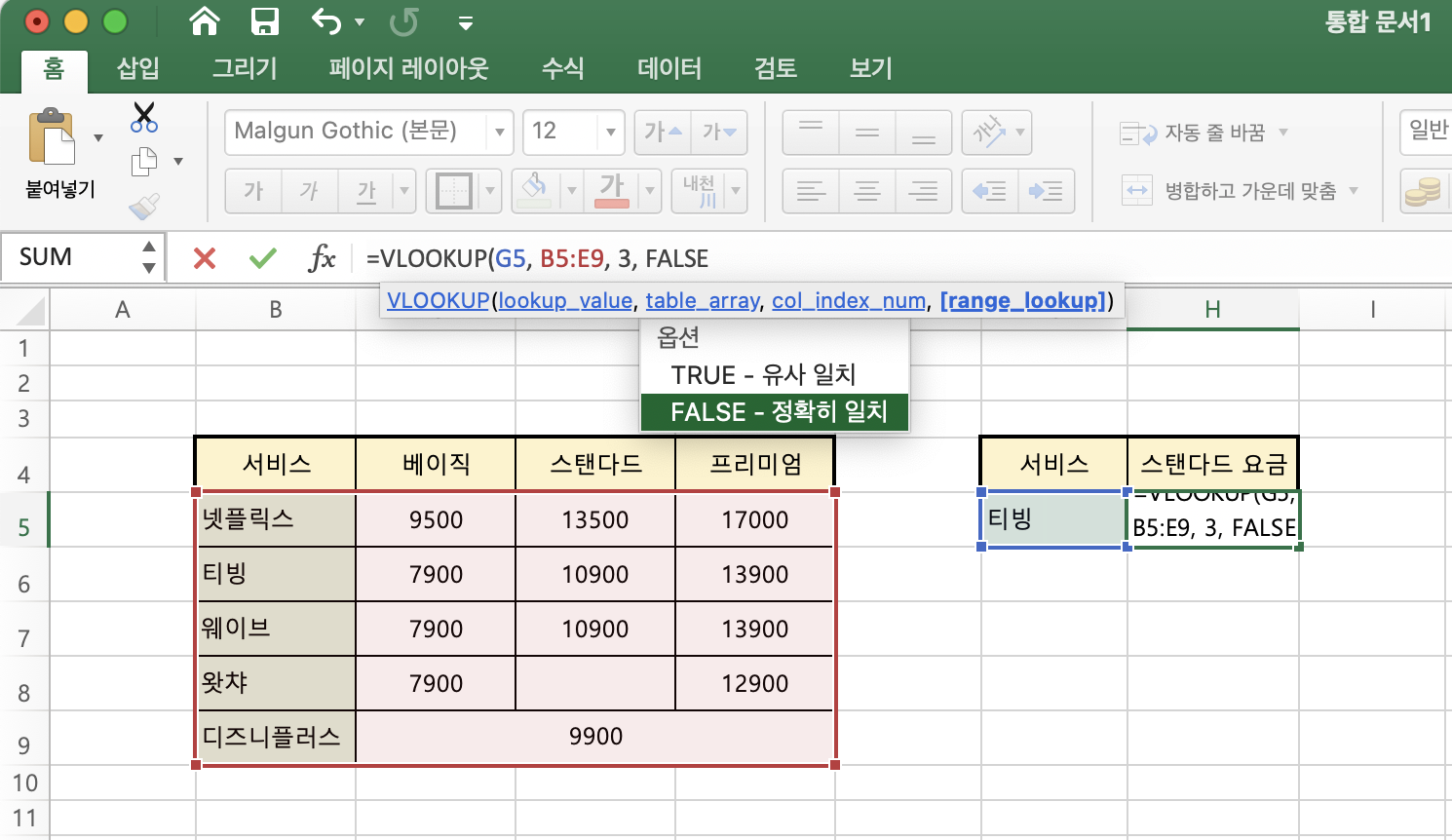Expand paste options arrow
The image size is (1452, 840).
pyautogui.click(x=98, y=137)
